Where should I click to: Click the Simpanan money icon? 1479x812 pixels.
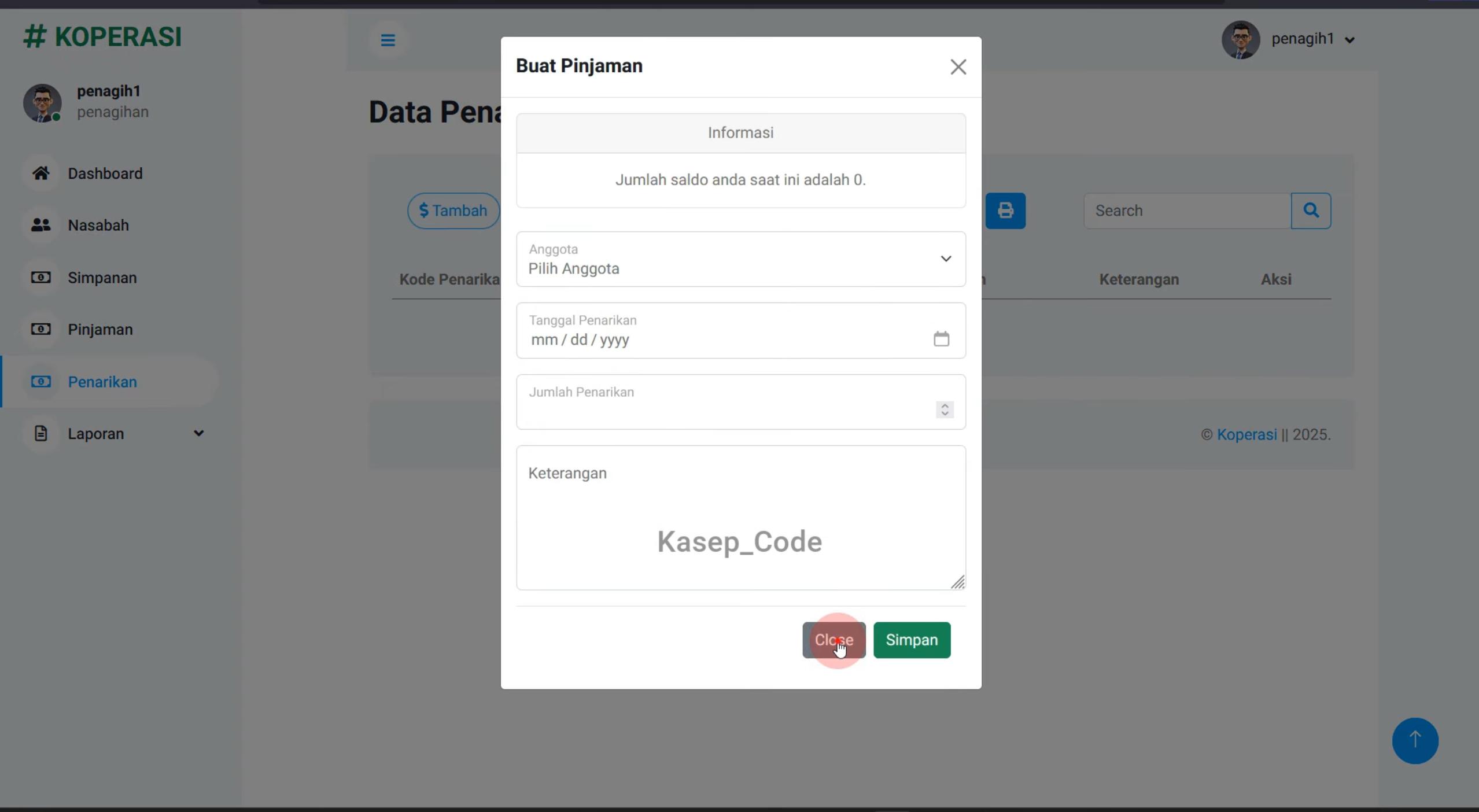40,278
